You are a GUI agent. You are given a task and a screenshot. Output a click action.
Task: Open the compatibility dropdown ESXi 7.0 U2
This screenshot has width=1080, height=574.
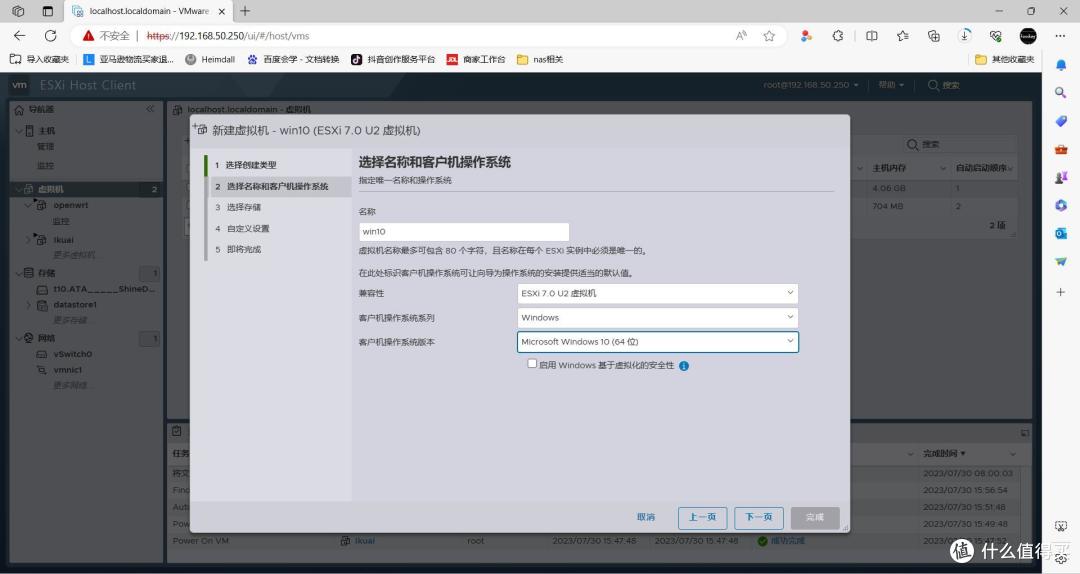tap(657, 294)
